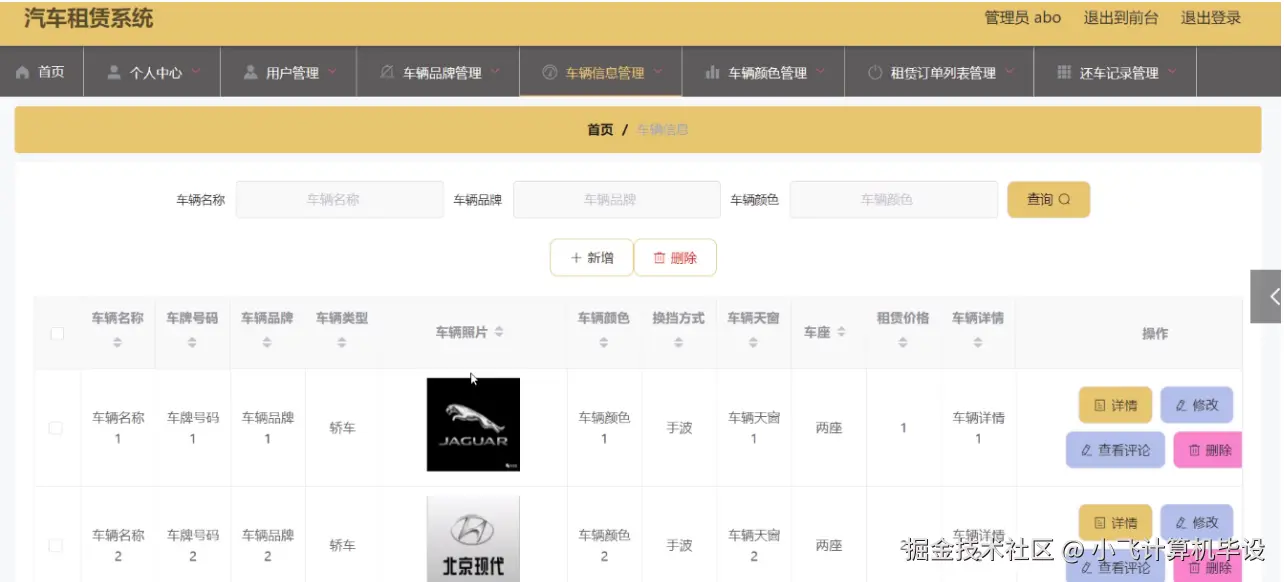This screenshot has width=1284, height=582.
Task: Click the icon beside 车辆品牌管理
Action: 387,72
